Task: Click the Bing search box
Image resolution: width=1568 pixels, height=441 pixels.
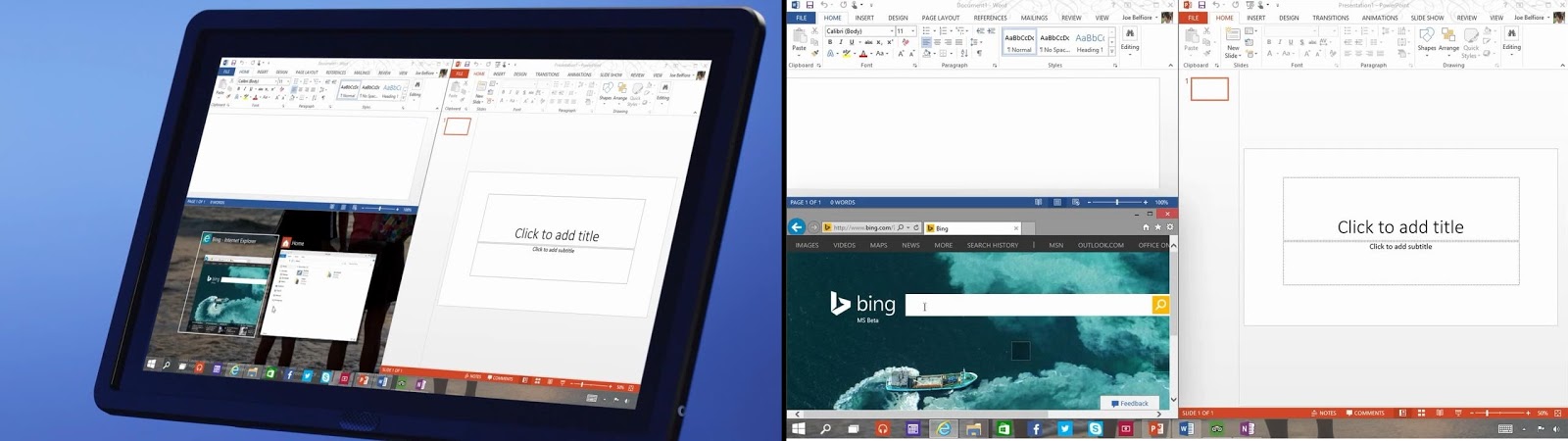Action: tap(1028, 306)
